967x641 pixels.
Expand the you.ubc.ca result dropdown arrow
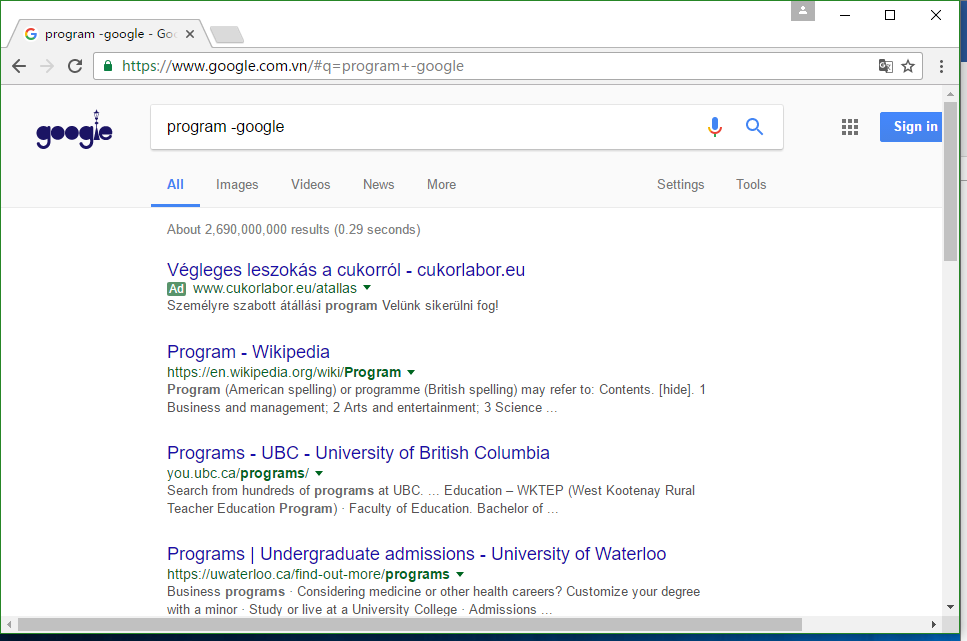[x=319, y=473]
